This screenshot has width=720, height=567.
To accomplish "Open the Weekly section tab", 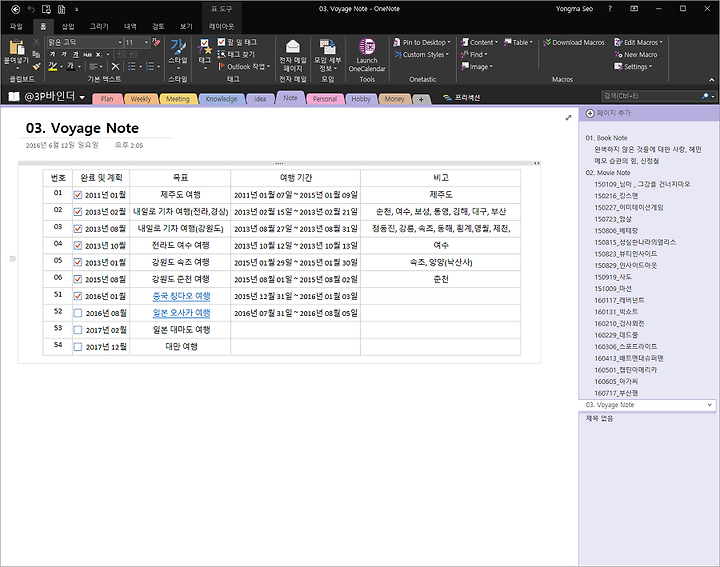I will coord(141,99).
